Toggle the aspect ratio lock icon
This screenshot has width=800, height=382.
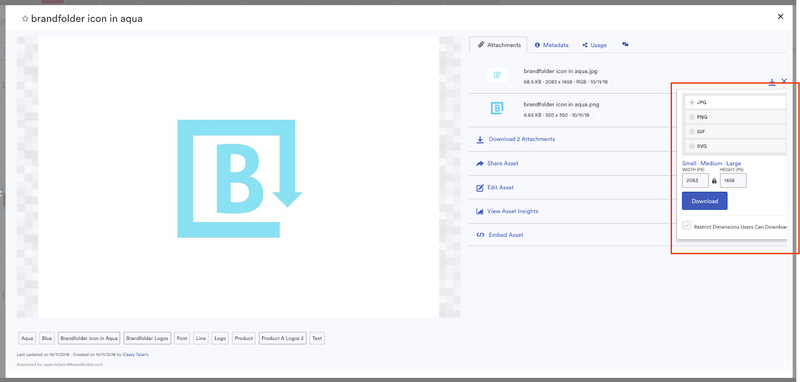[x=714, y=181]
